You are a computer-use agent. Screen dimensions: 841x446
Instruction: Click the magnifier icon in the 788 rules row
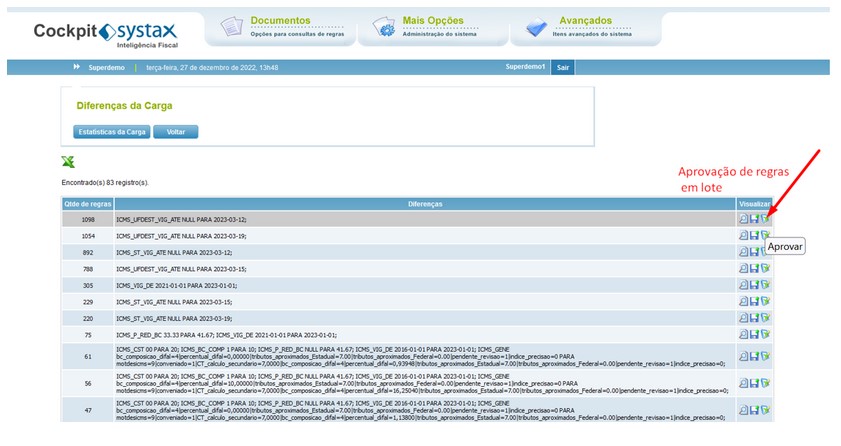coord(743,268)
